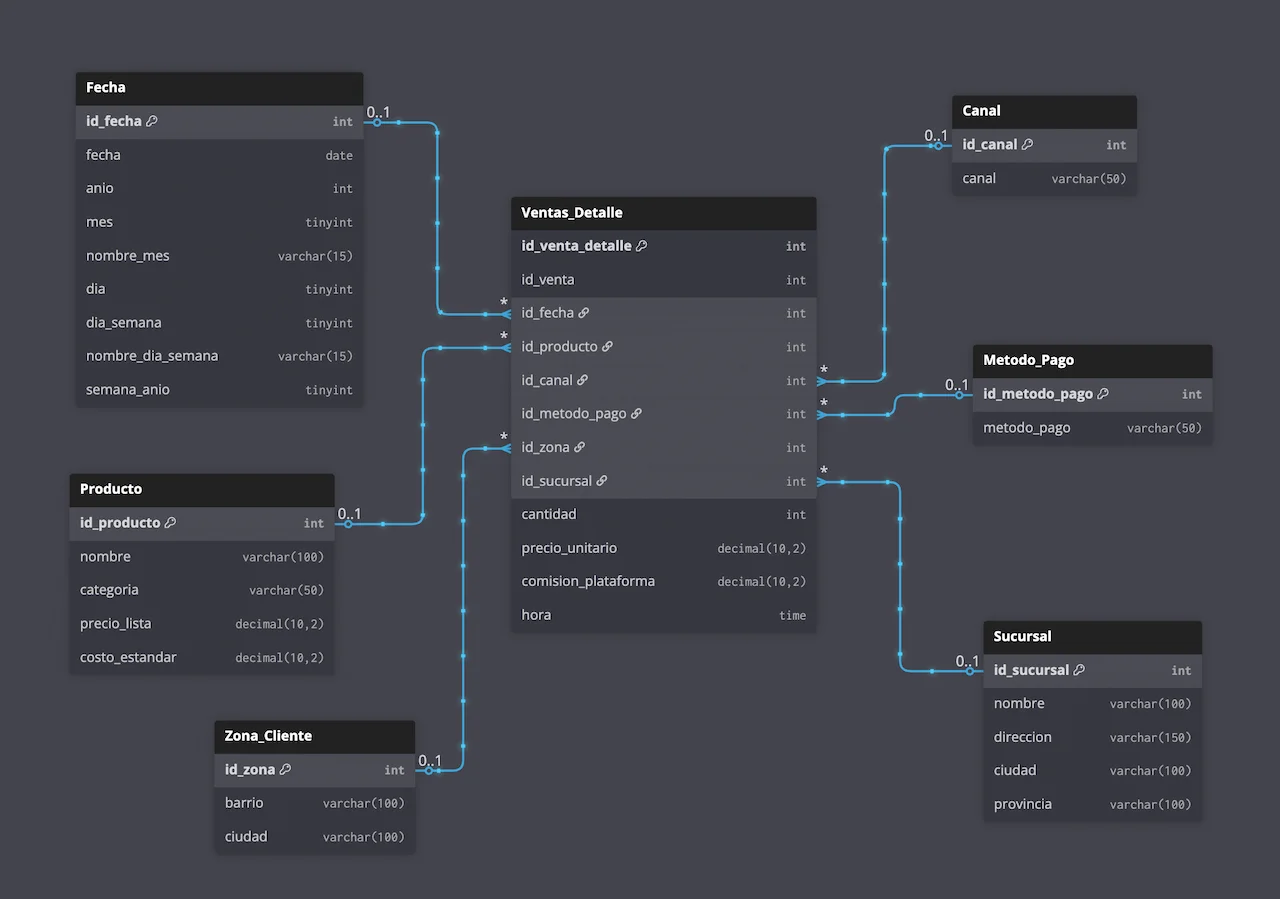The width and height of the screenshot is (1280, 899).
Task: Click the foreign key icon on id_sucursal in Ventas_Detalle
Action: point(601,480)
